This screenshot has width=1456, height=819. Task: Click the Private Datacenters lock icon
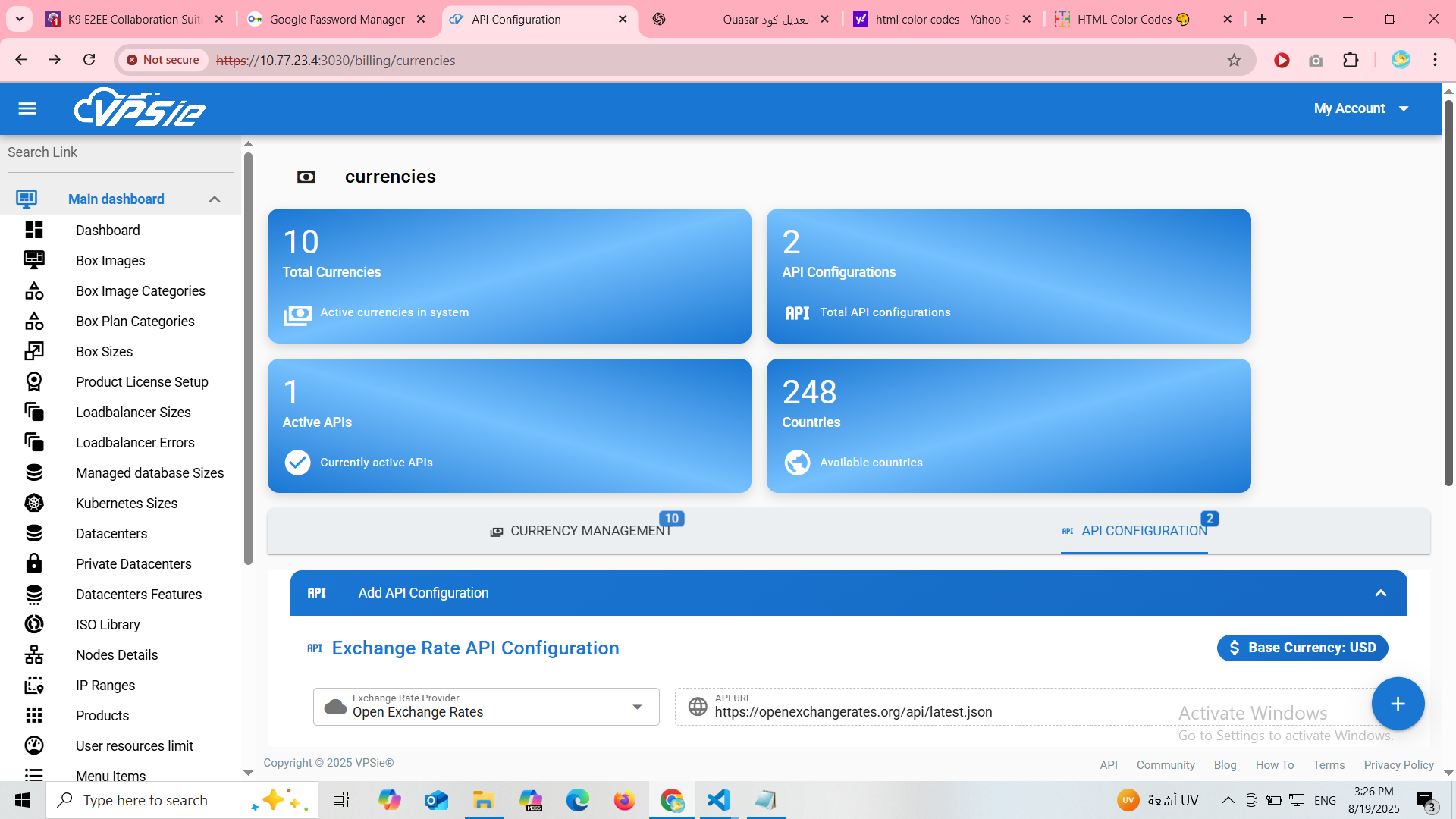(34, 563)
